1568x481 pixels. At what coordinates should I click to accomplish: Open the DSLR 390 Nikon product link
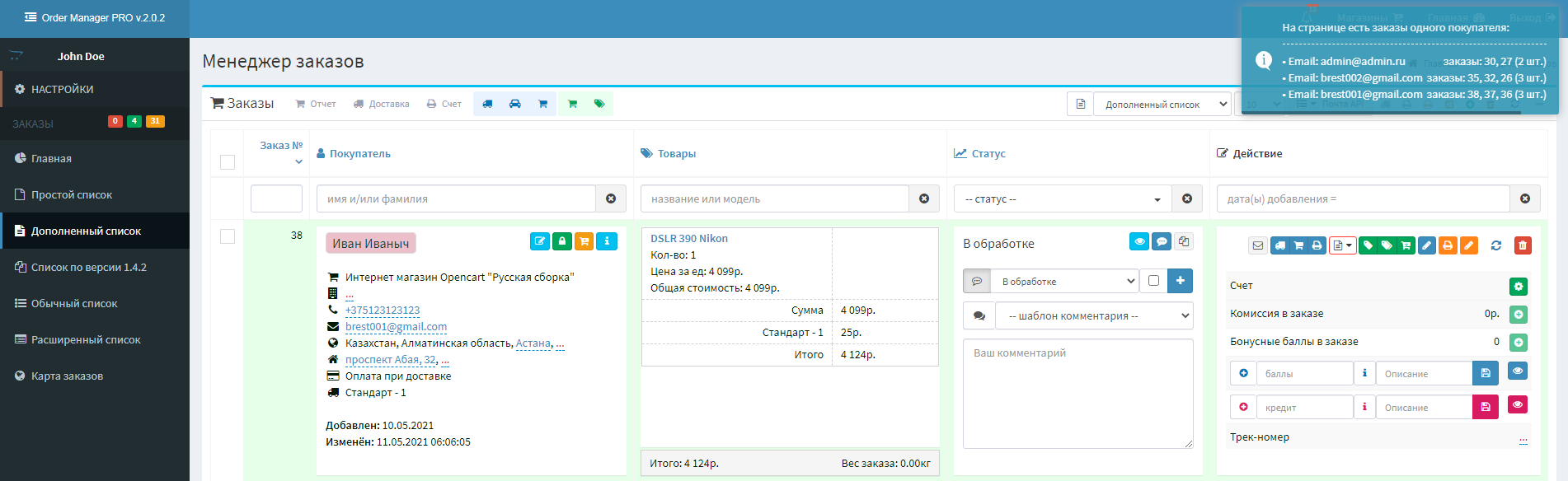tap(689, 239)
